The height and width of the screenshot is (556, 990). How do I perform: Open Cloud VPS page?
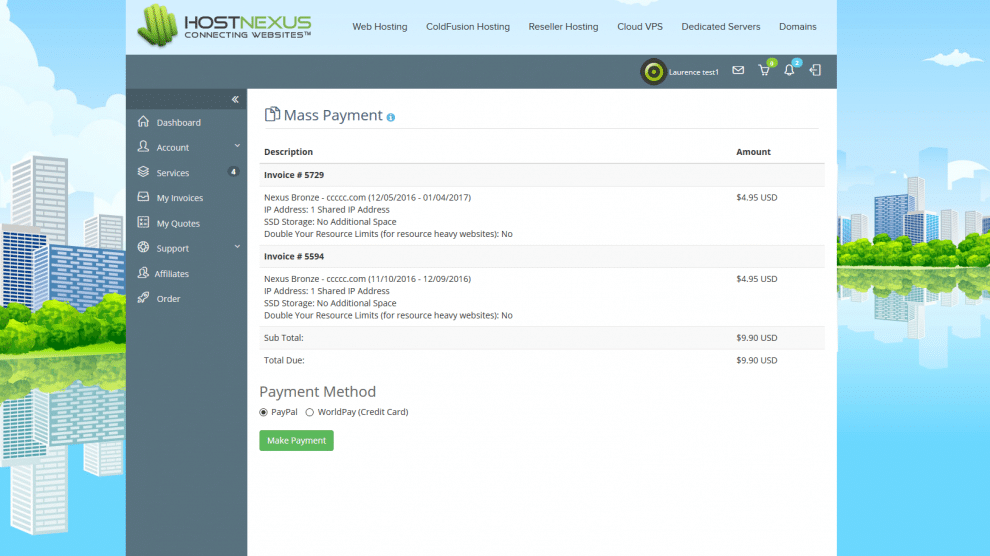[640, 27]
